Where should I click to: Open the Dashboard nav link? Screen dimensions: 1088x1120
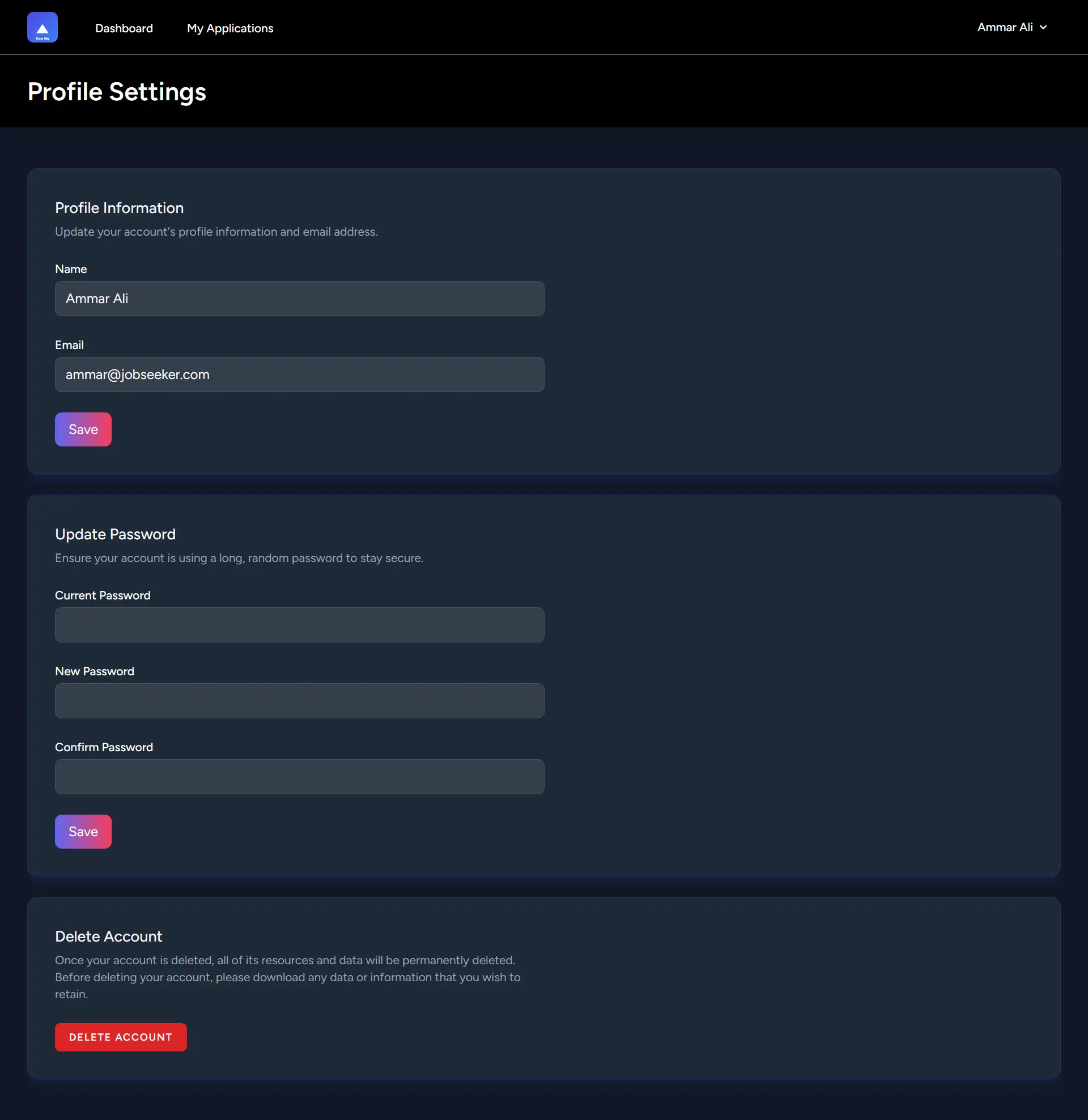point(124,28)
